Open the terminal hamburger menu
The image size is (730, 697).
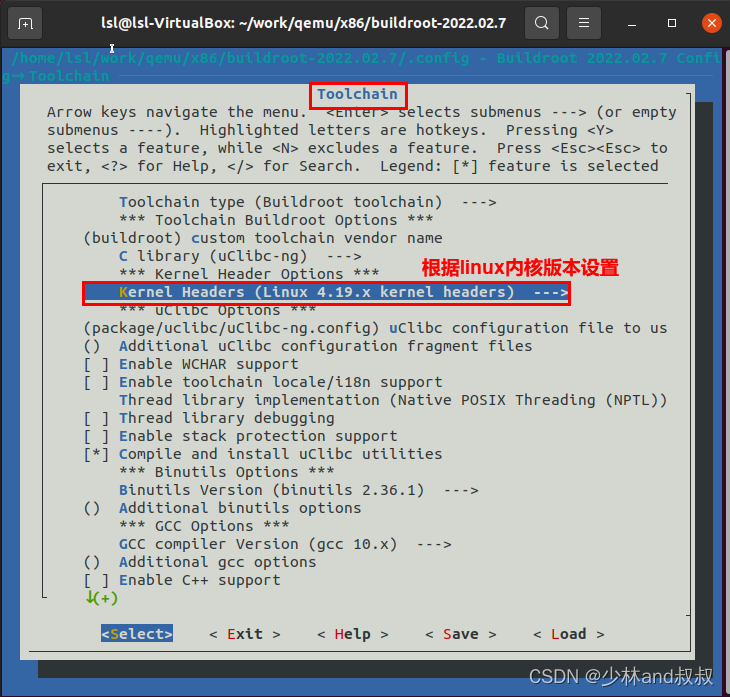click(584, 23)
